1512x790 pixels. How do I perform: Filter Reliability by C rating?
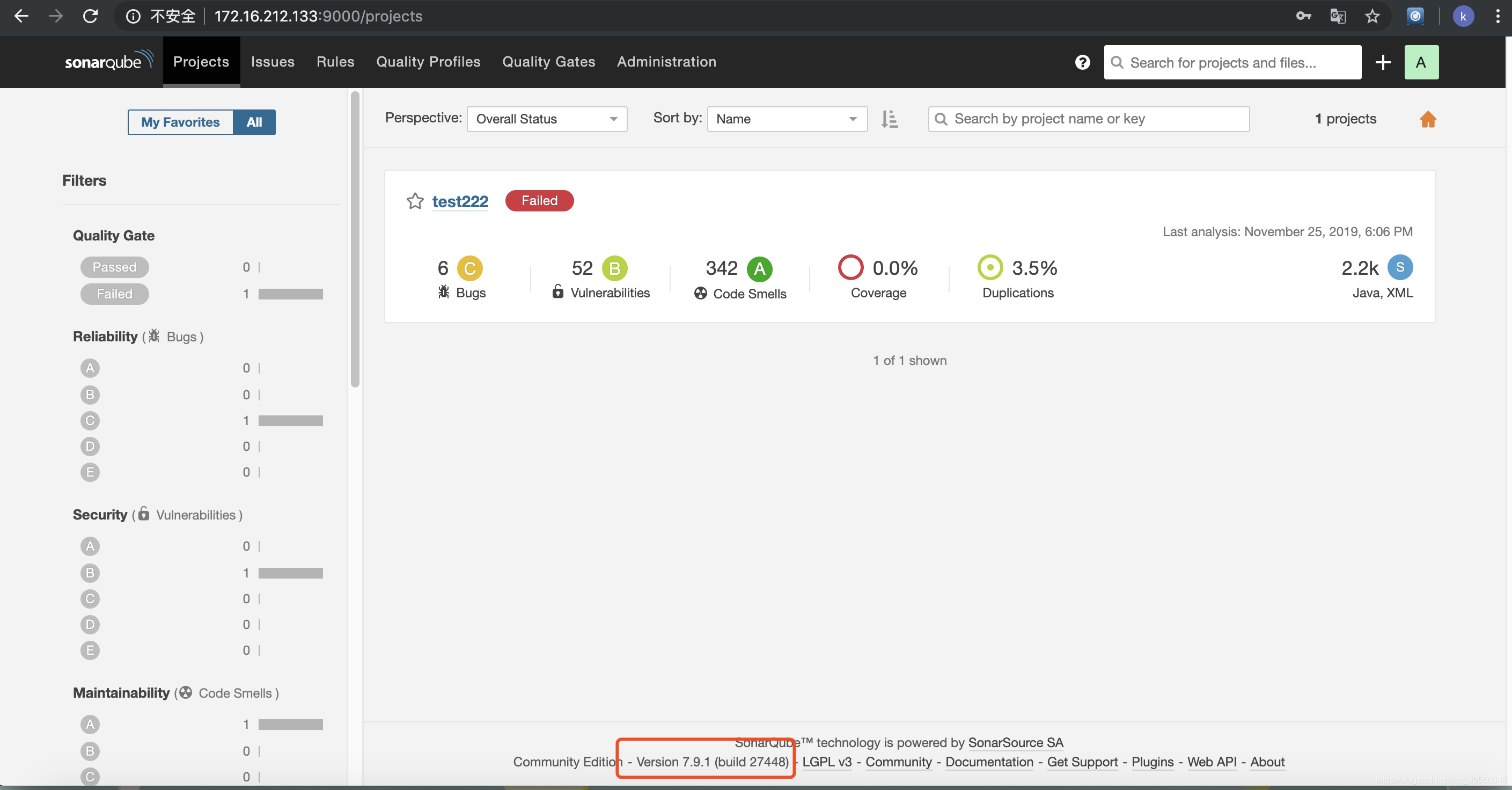point(90,421)
